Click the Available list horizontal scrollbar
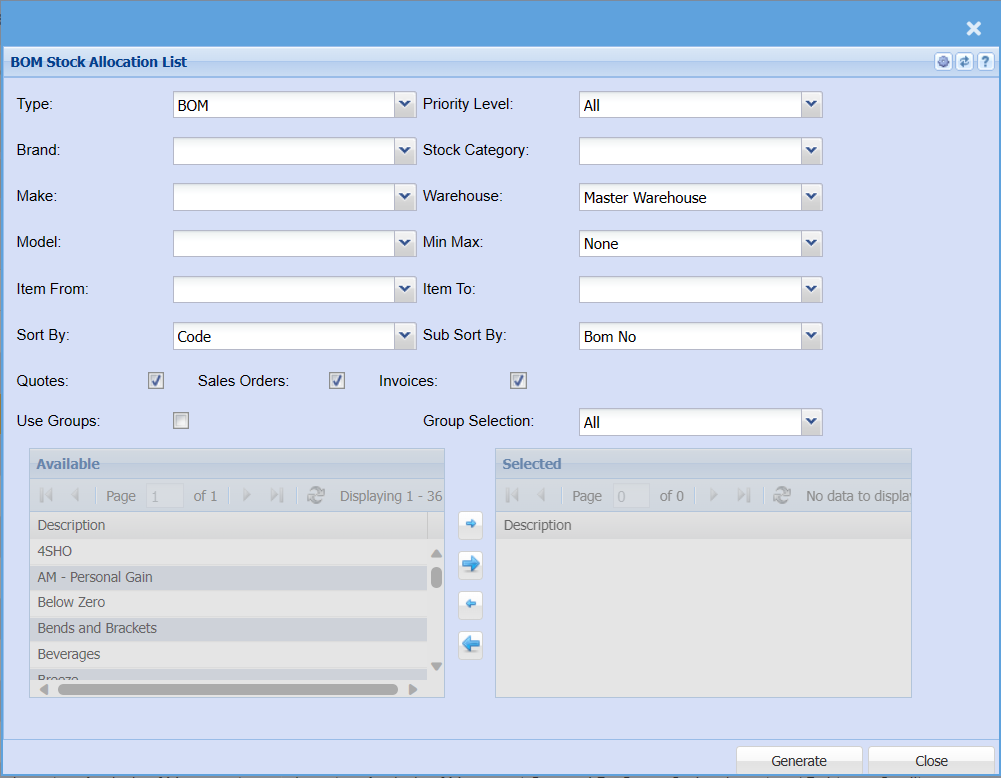The image size is (1001, 778). 227,689
